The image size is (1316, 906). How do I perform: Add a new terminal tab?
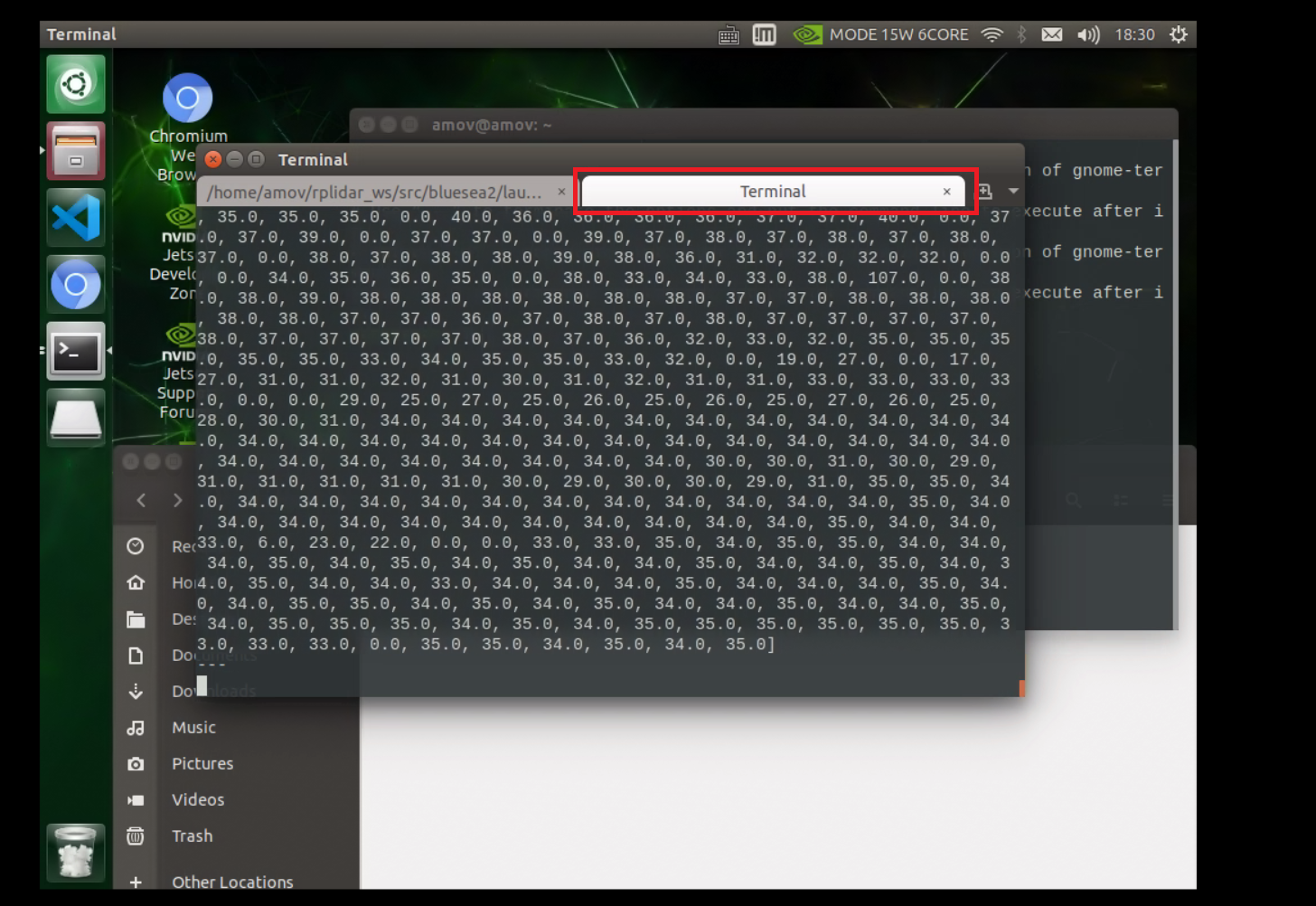tap(985, 192)
